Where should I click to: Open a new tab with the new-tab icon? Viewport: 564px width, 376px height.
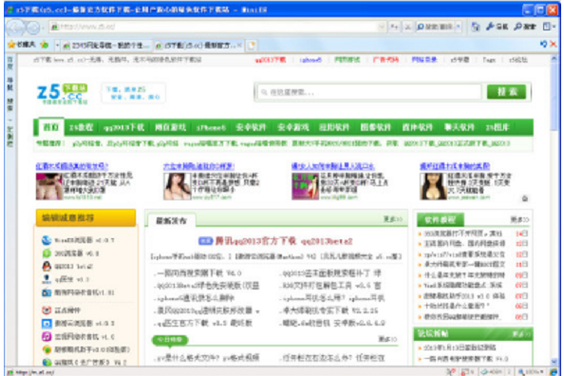click(x=252, y=45)
